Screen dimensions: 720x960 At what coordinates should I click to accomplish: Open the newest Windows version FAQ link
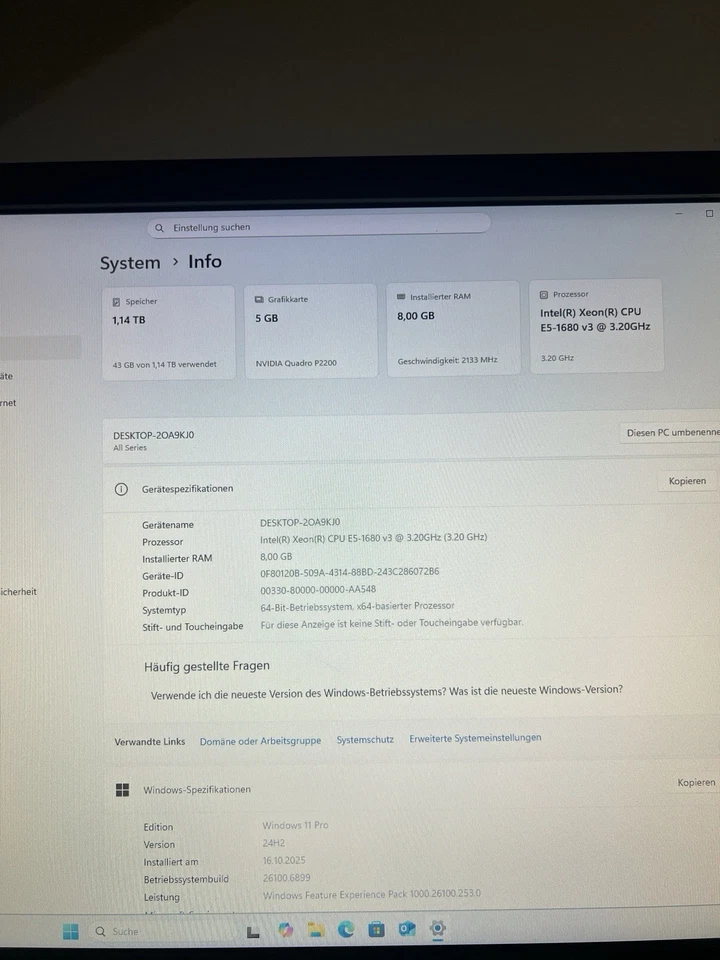386,692
